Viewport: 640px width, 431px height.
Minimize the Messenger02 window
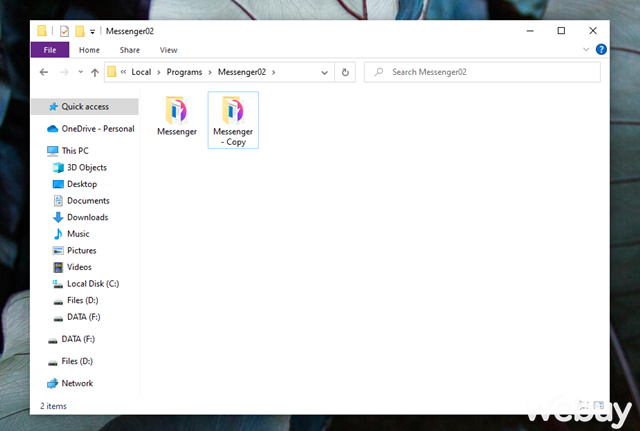click(x=530, y=31)
